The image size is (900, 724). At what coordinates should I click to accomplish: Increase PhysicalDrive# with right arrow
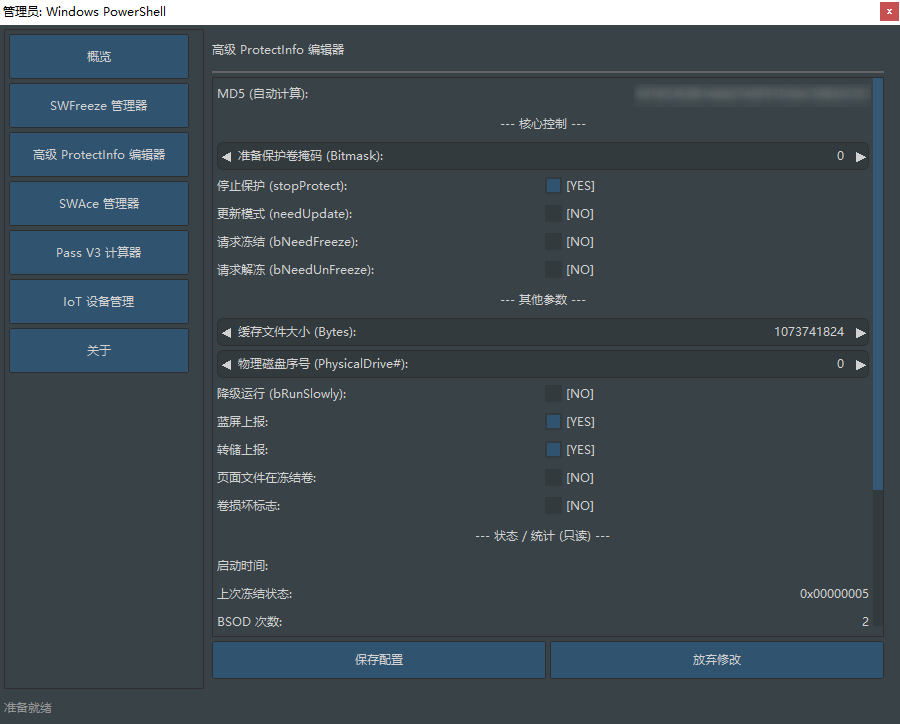point(860,365)
